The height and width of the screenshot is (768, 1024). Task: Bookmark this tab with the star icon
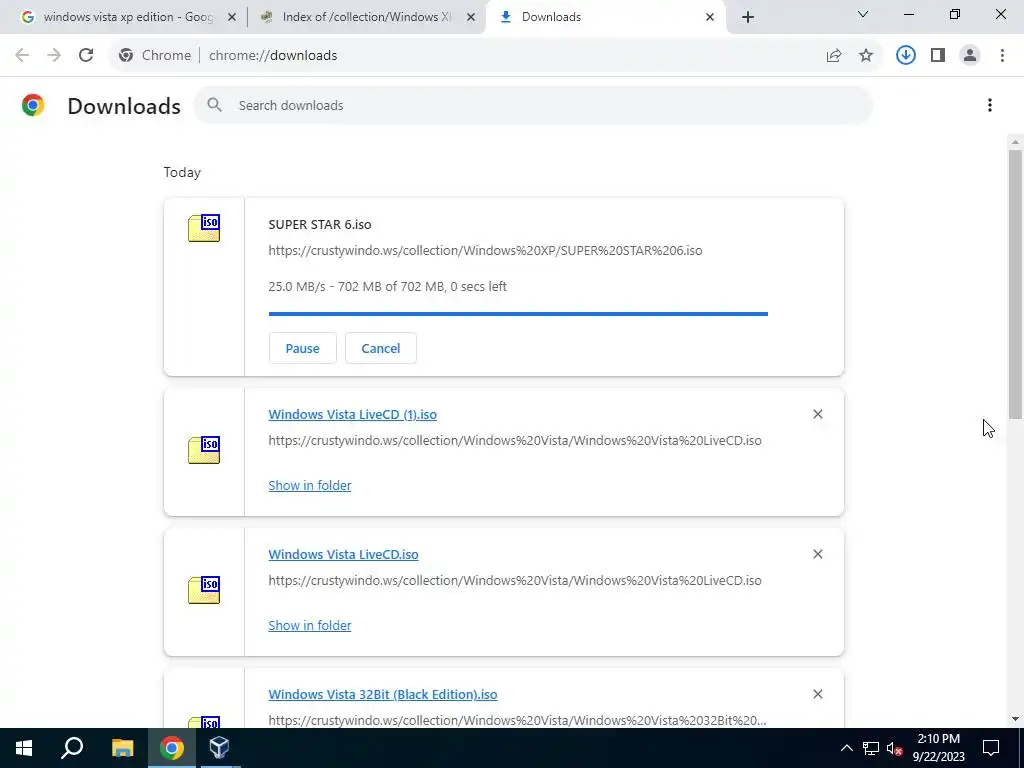tap(866, 56)
